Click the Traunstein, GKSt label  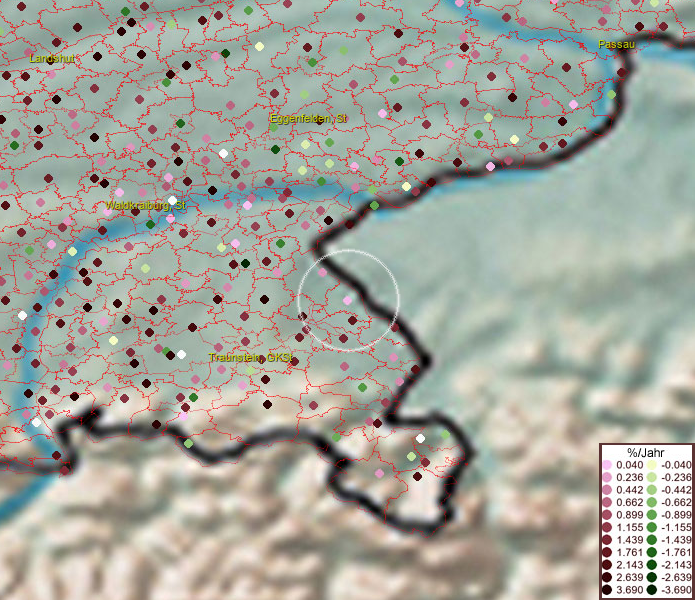[x=250, y=357]
